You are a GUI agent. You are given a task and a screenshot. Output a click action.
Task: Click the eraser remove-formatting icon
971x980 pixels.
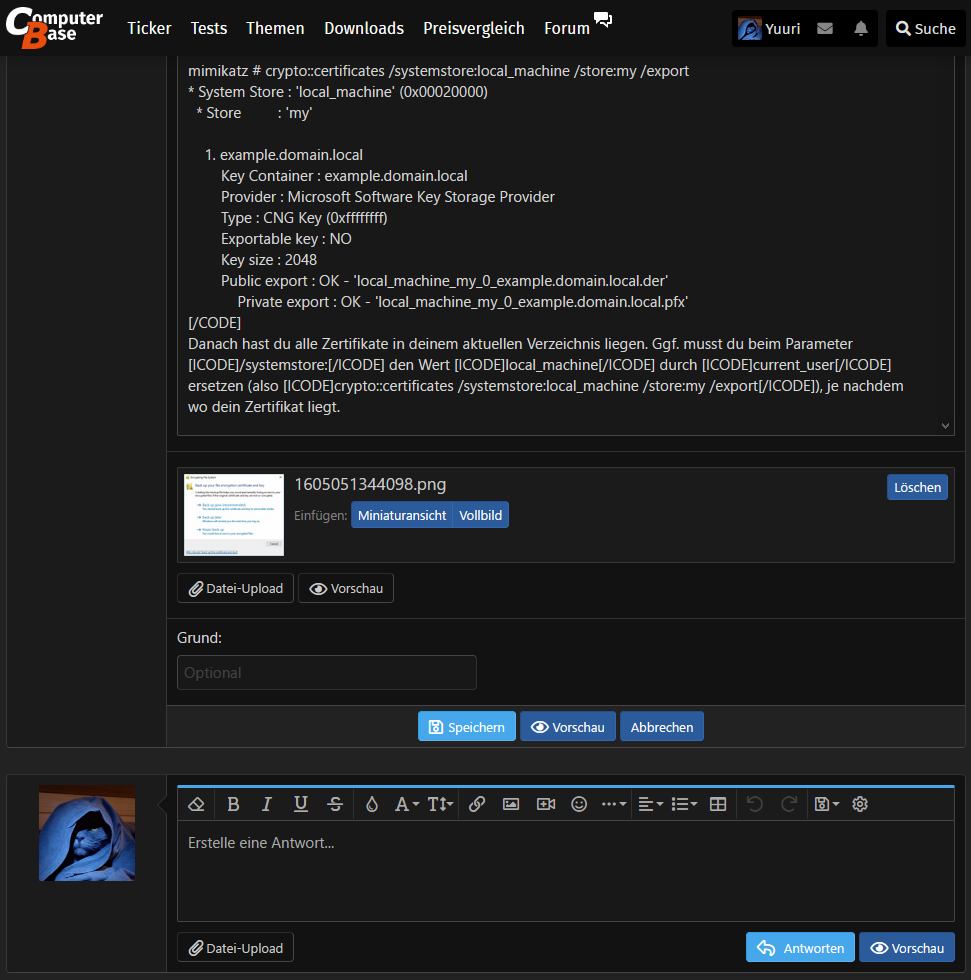click(x=196, y=804)
